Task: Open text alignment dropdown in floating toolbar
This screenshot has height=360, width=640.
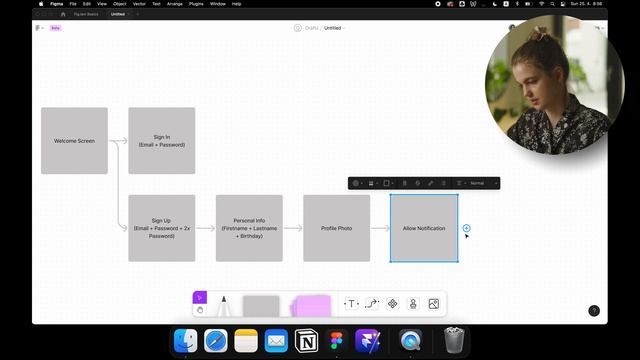Action: [461, 183]
